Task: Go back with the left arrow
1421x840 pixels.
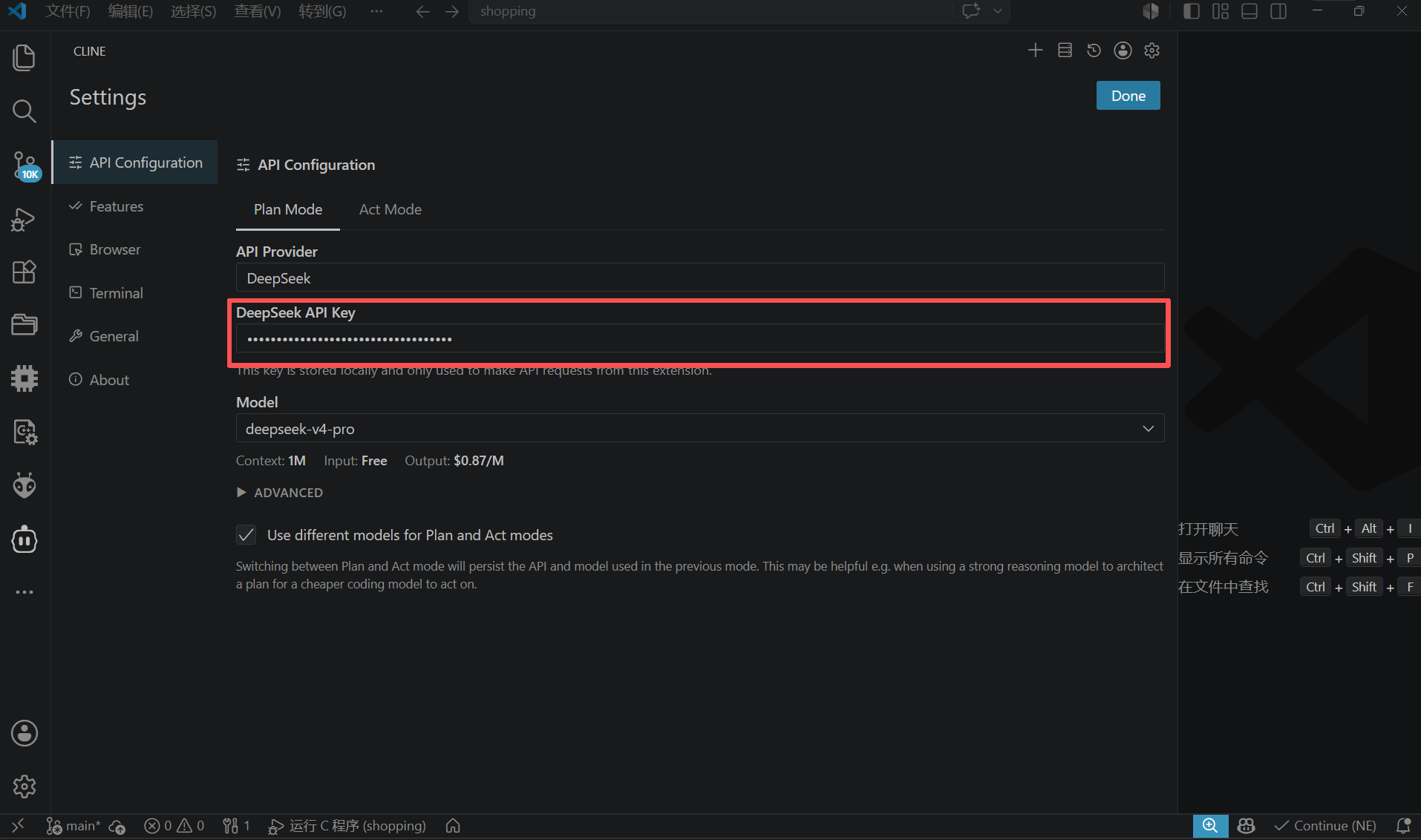Action: tap(423, 11)
